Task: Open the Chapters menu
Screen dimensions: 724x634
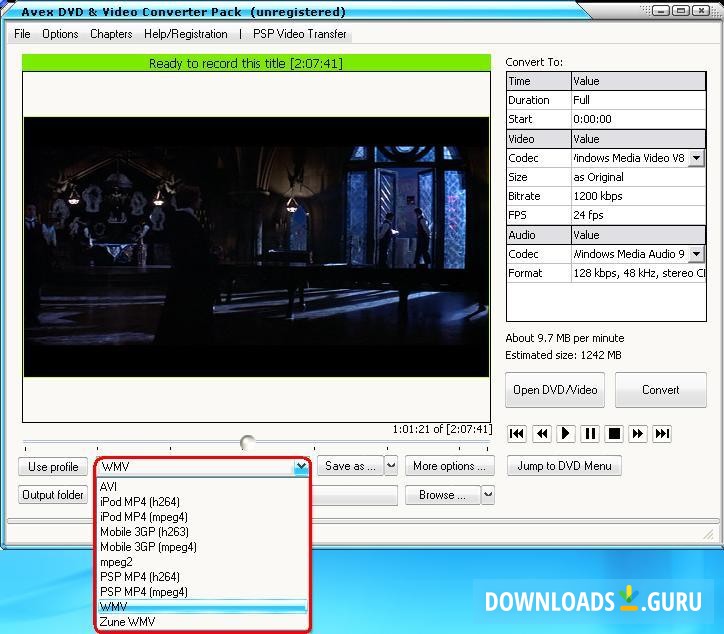Action: click(111, 34)
